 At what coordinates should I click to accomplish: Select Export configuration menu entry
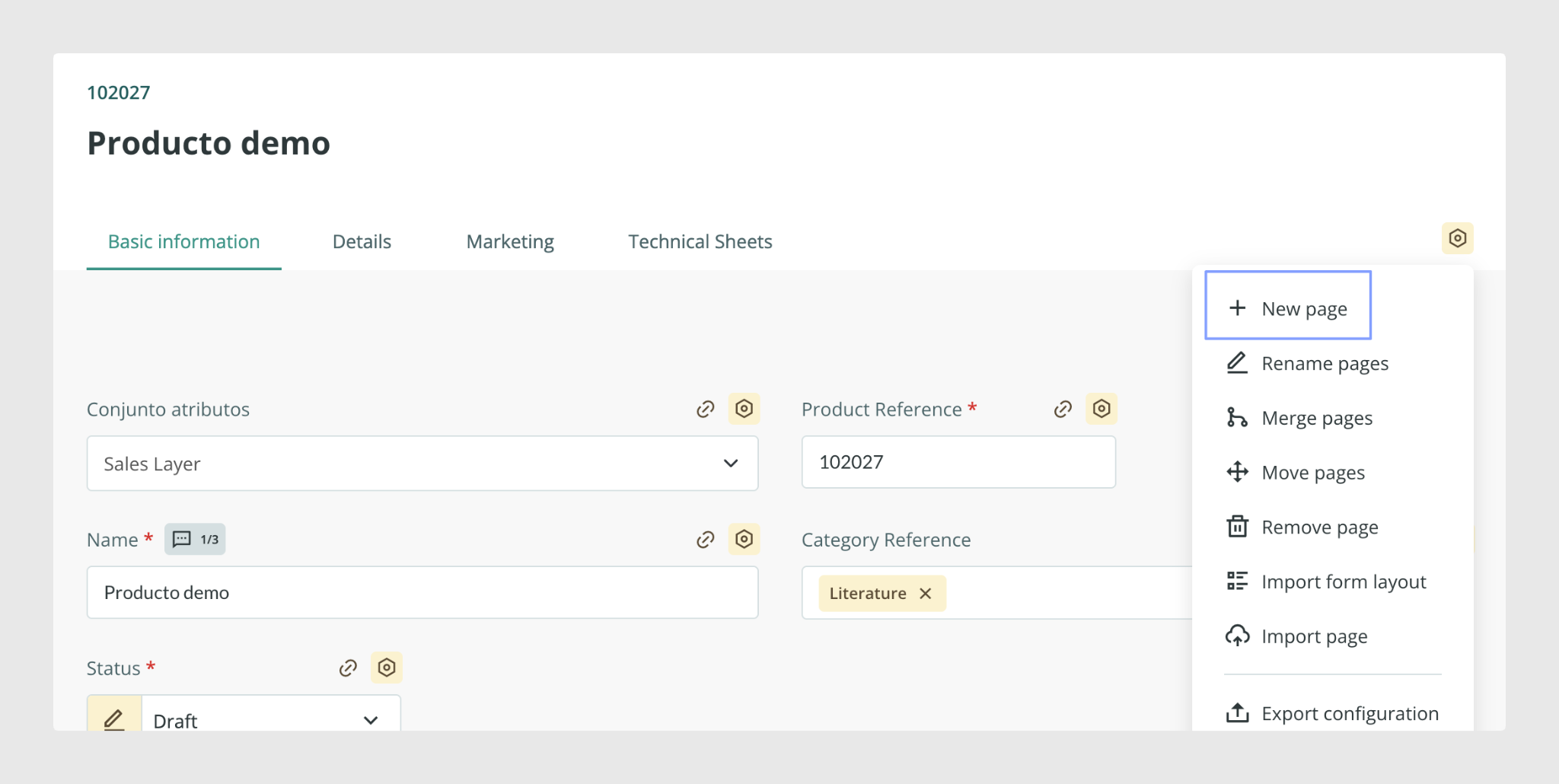[x=1333, y=713]
